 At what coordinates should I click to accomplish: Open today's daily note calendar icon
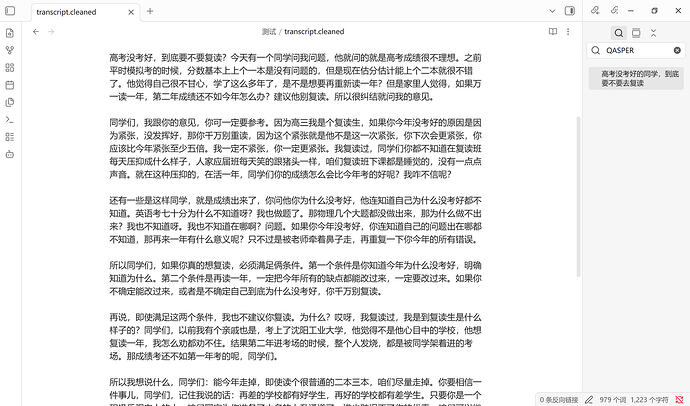tap(10, 85)
